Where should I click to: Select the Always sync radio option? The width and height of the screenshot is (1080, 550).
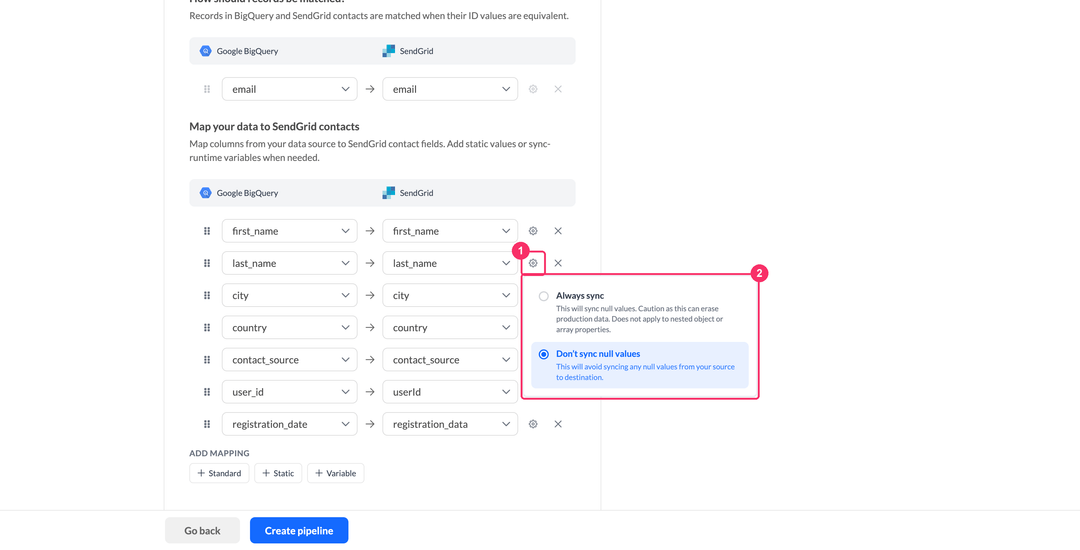(543, 296)
